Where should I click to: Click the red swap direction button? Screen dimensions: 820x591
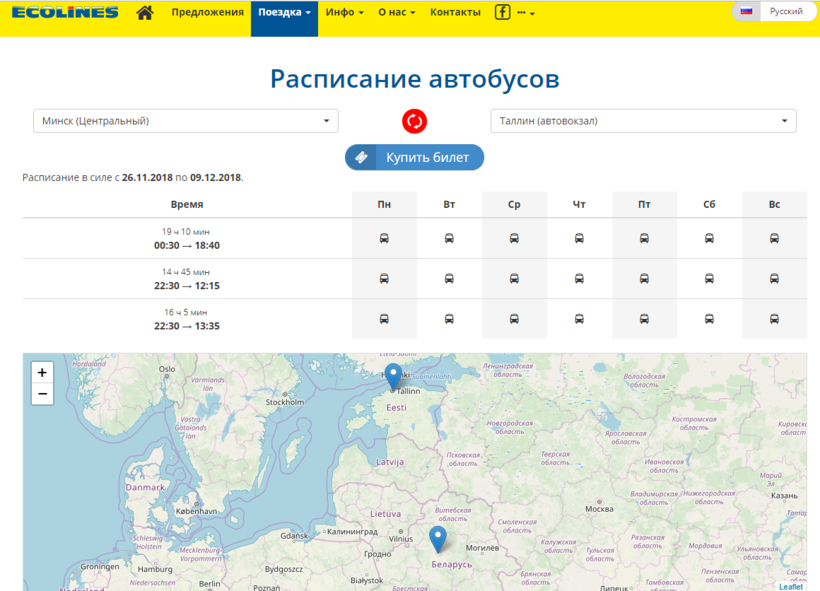point(414,121)
